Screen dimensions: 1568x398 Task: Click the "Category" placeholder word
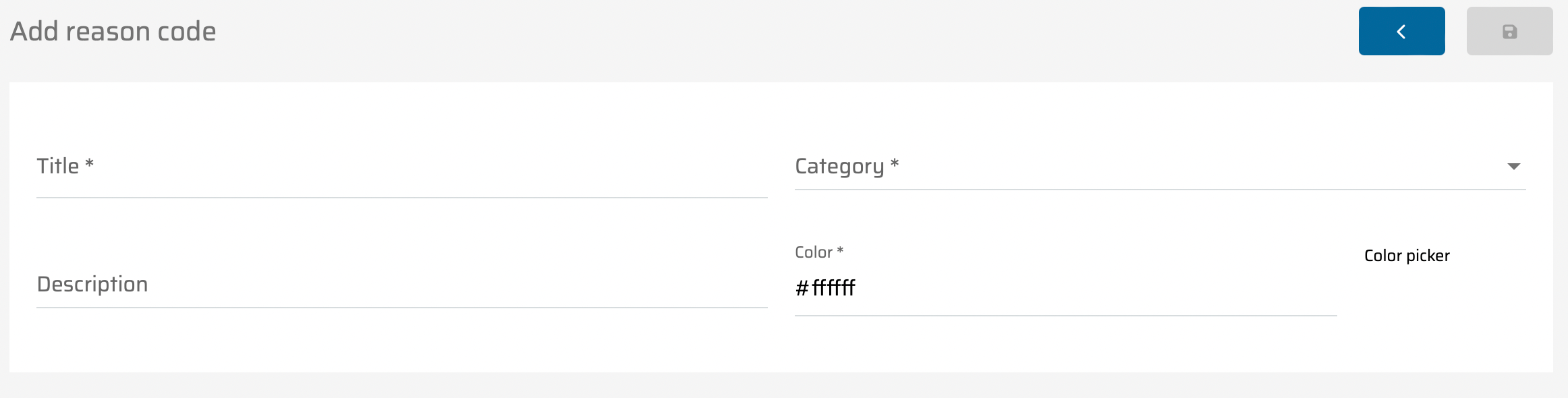pyautogui.click(x=839, y=167)
